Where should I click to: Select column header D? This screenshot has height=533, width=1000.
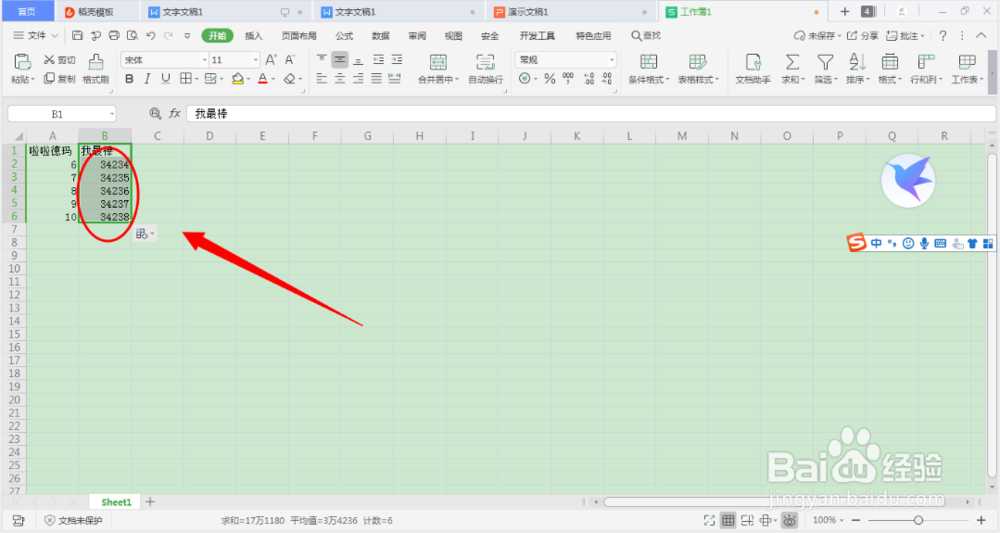click(x=209, y=136)
